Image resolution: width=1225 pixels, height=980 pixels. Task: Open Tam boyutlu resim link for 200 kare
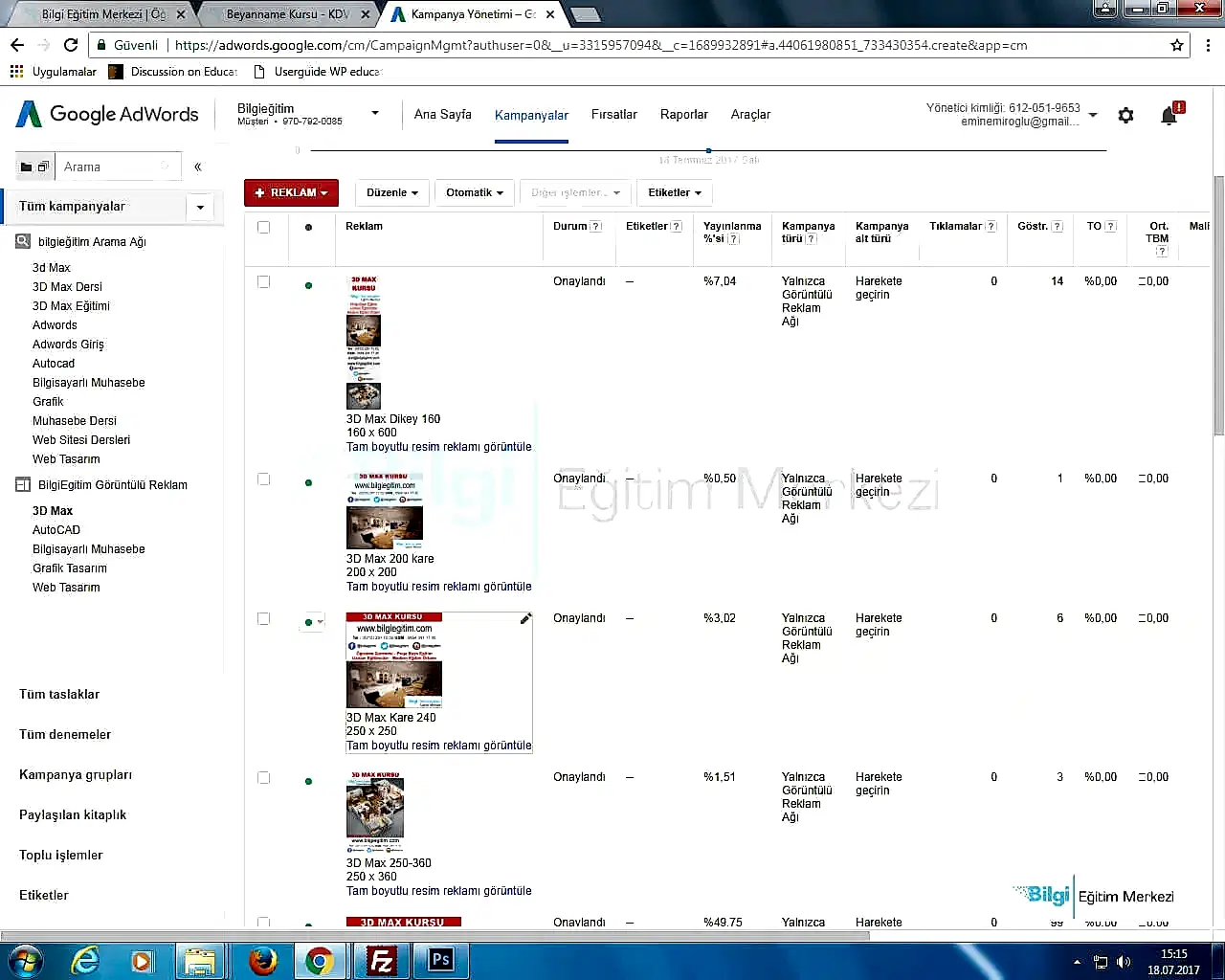point(438,587)
